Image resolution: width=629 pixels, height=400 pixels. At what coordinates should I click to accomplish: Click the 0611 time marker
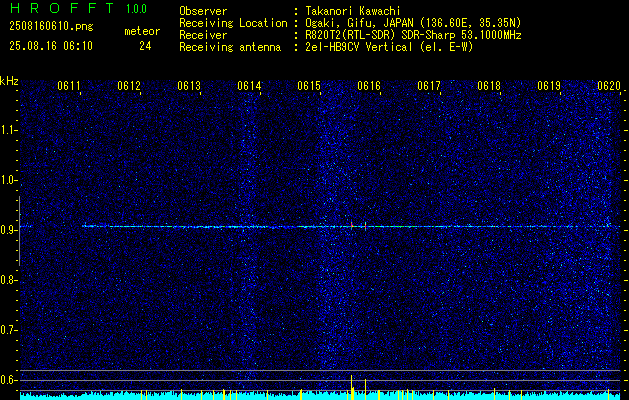pos(69,86)
